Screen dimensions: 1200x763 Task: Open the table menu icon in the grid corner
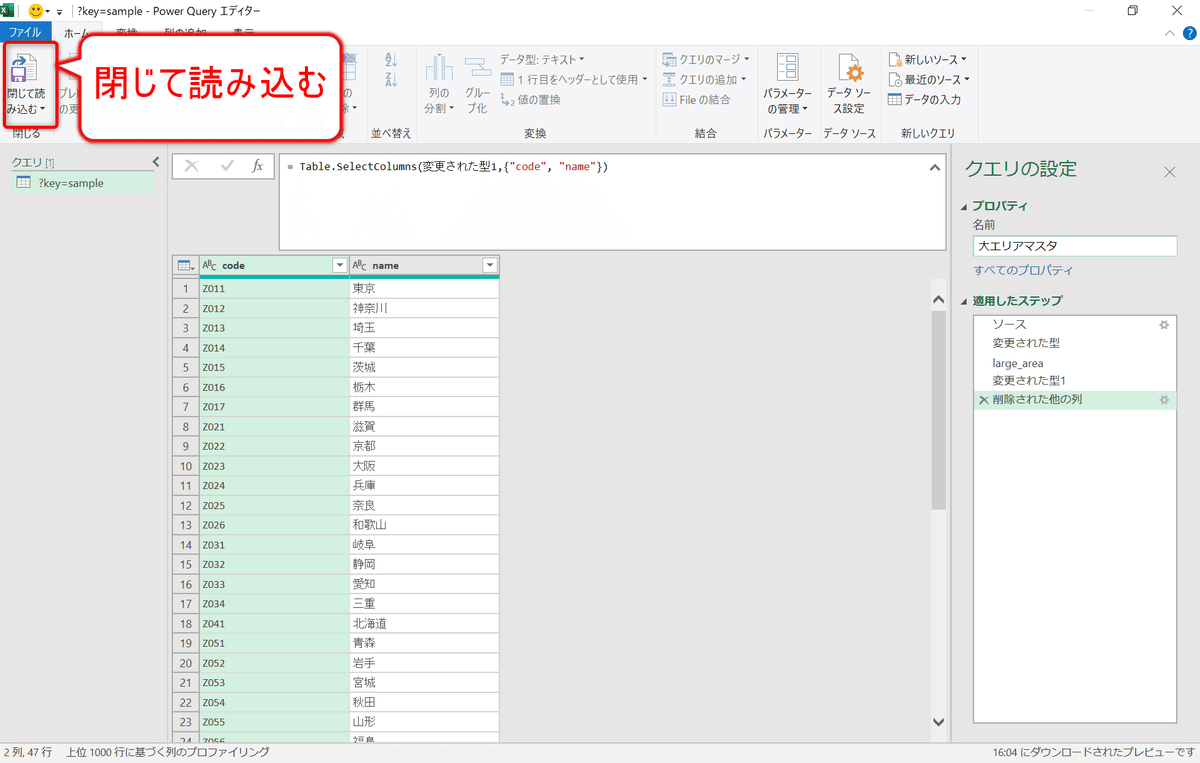tap(185, 265)
